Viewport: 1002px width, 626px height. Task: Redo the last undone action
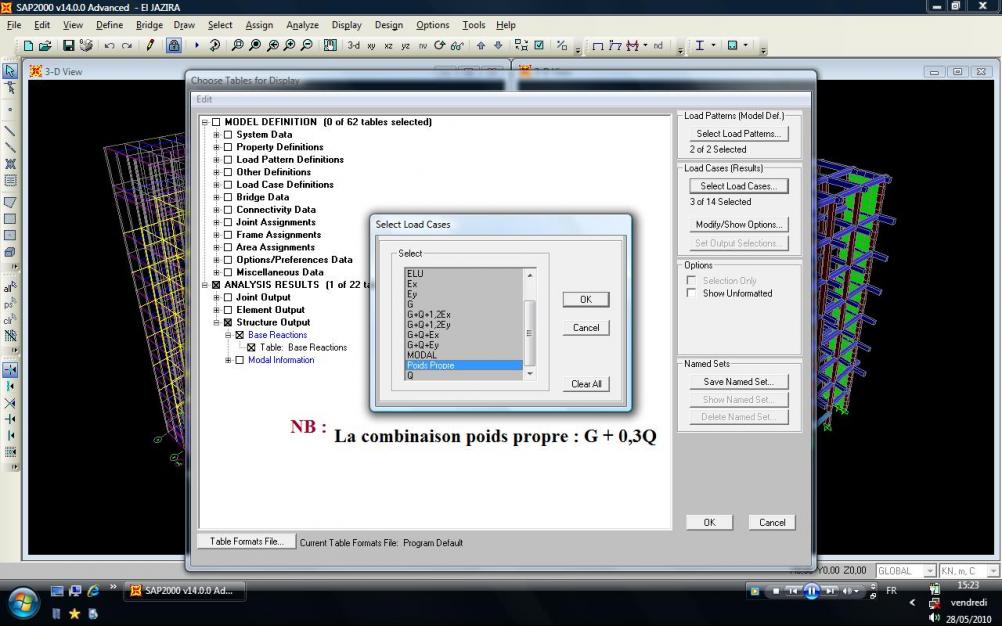(x=127, y=45)
